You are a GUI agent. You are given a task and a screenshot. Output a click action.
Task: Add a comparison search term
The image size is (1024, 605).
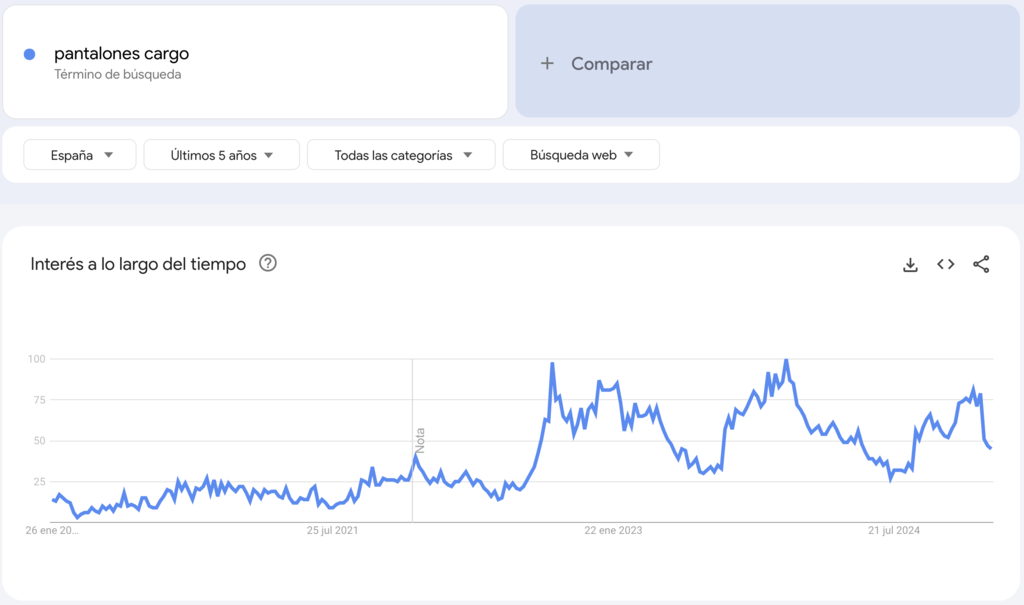click(x=611, y=63)
